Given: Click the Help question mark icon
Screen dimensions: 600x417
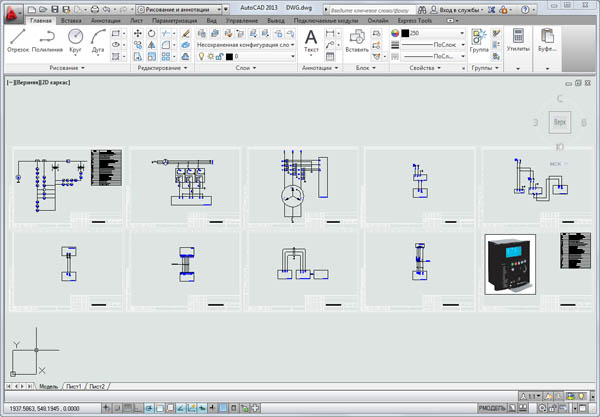Looking at the screenshot, I should point(525,10).
